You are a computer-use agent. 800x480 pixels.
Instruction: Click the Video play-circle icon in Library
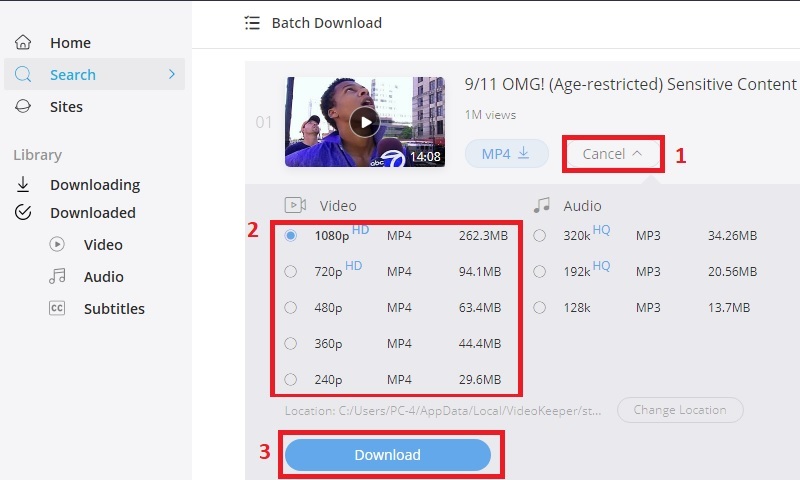coord(57,244)
